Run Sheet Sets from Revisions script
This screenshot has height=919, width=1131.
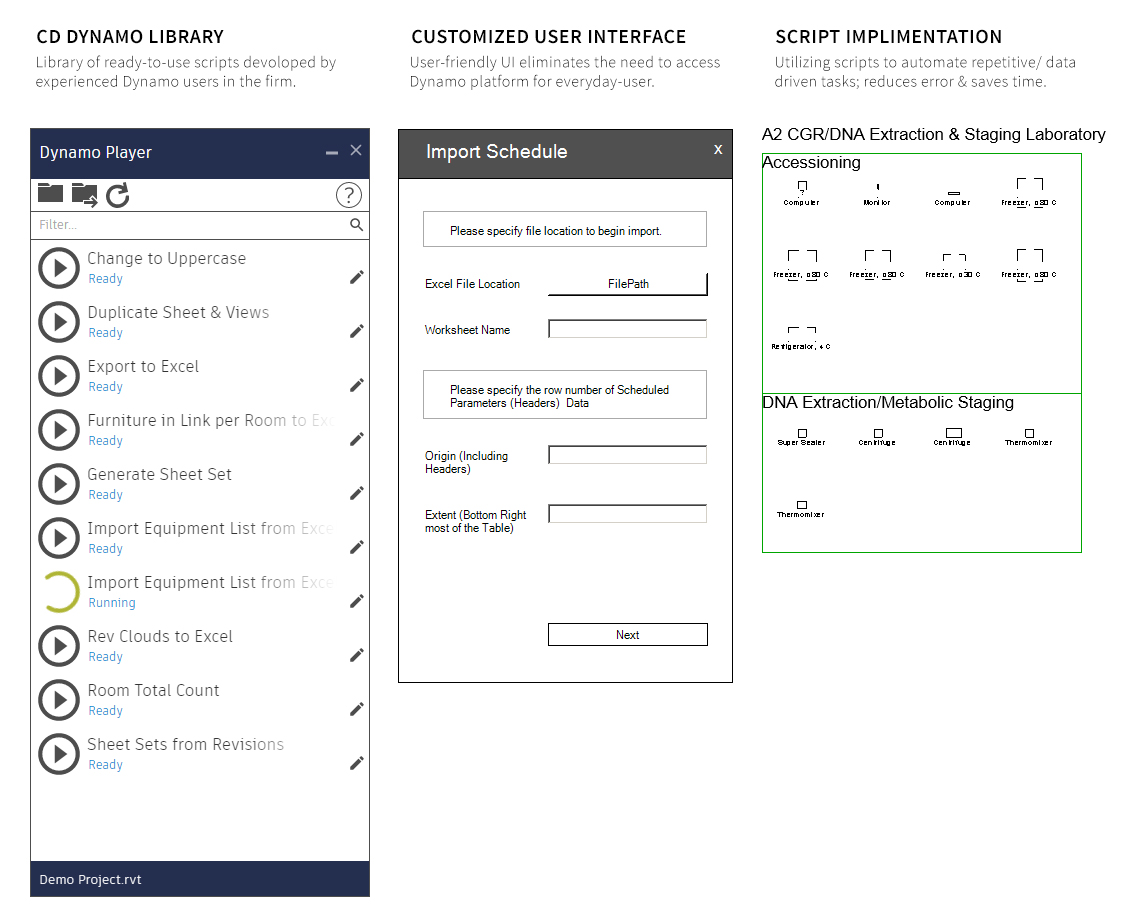(58, 754)
